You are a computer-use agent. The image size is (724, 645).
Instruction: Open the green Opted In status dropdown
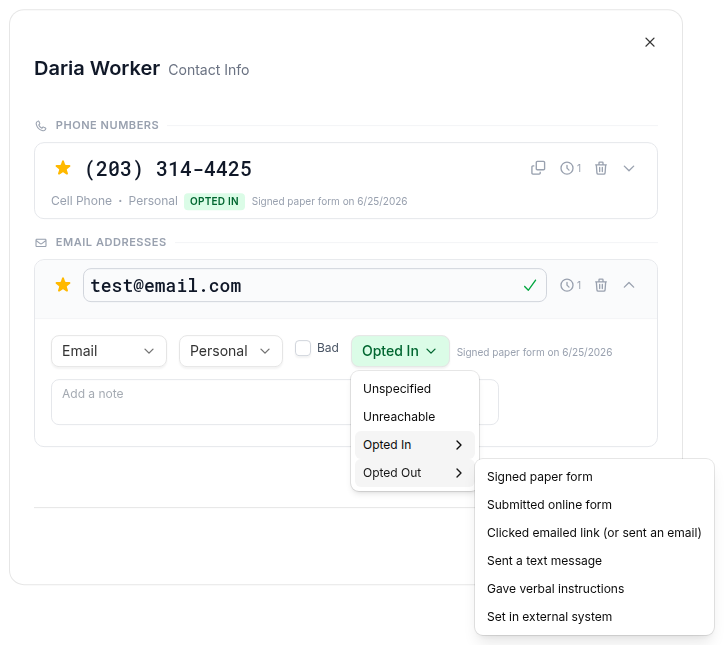coord(400,351)
